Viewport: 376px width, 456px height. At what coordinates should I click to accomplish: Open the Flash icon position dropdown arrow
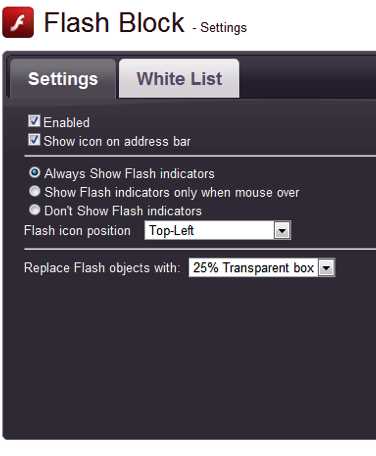282,230
